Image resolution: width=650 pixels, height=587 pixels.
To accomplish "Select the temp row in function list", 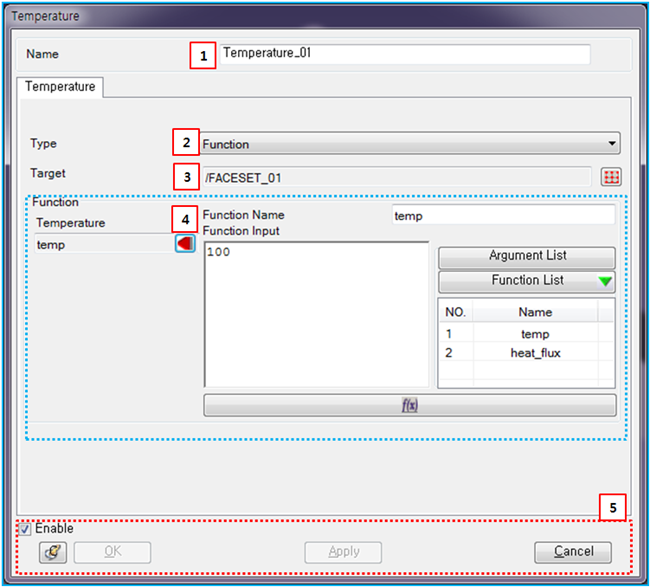I will (526, 334).
